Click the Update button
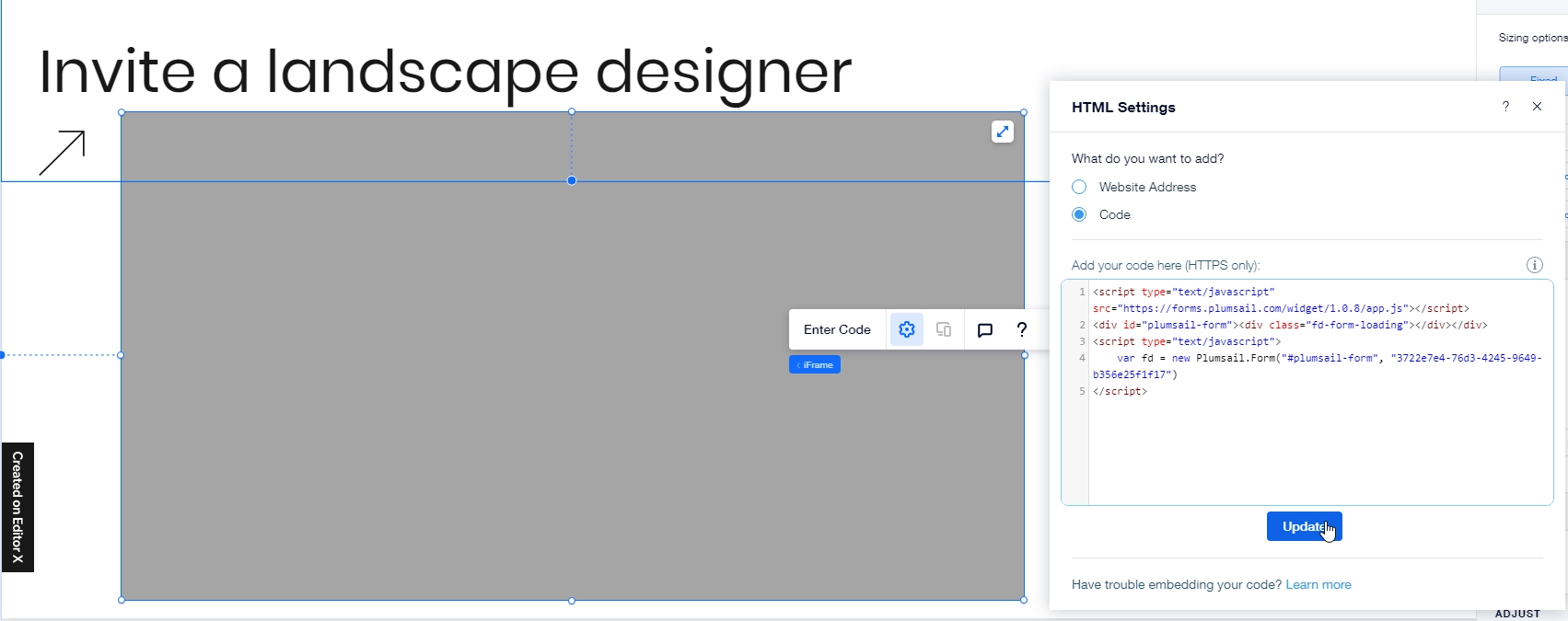Screen dimensions: 1568x621 pyautogui.click(x=1304, y=526)
